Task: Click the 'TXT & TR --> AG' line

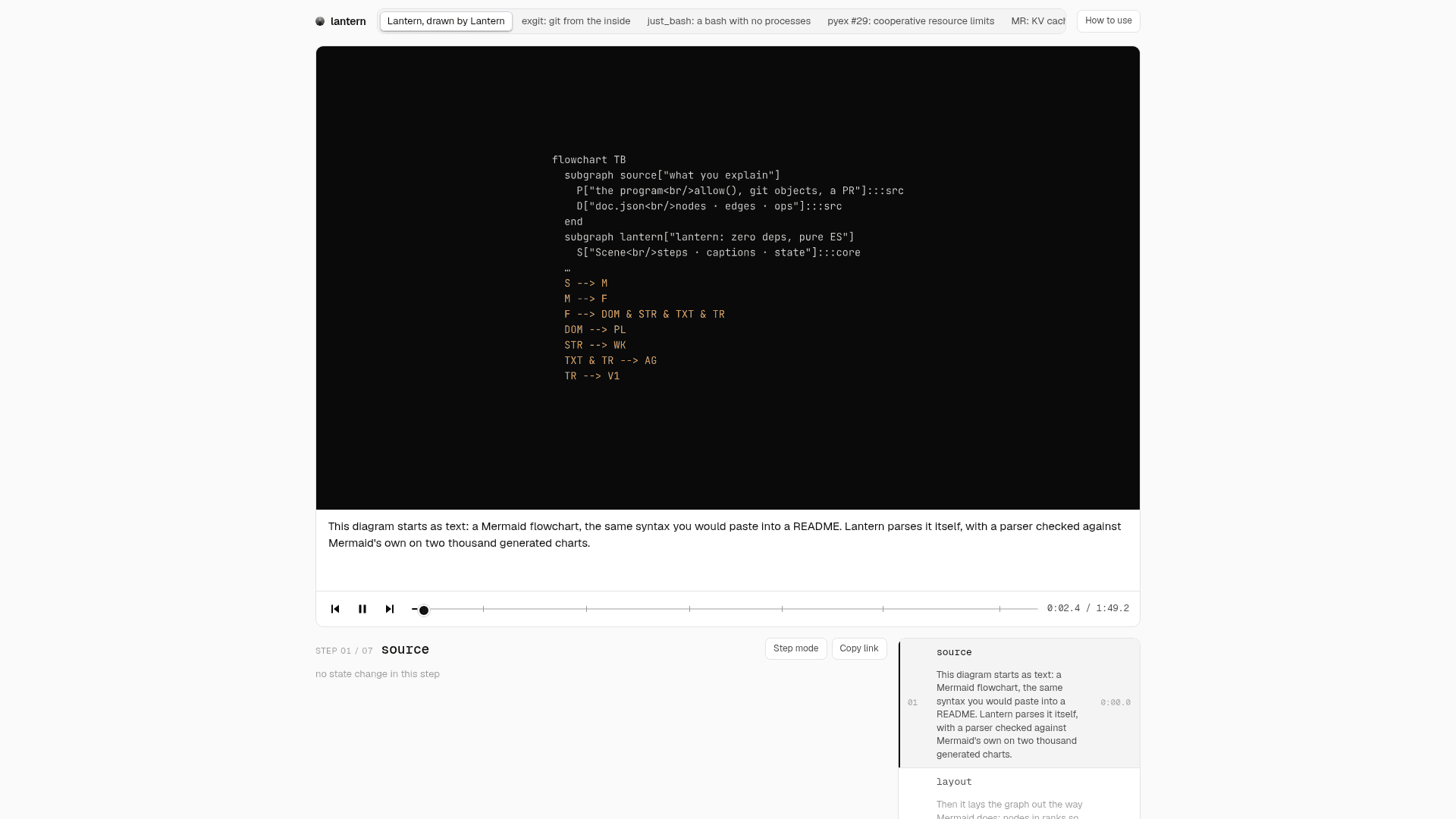Action: (610, 361)
